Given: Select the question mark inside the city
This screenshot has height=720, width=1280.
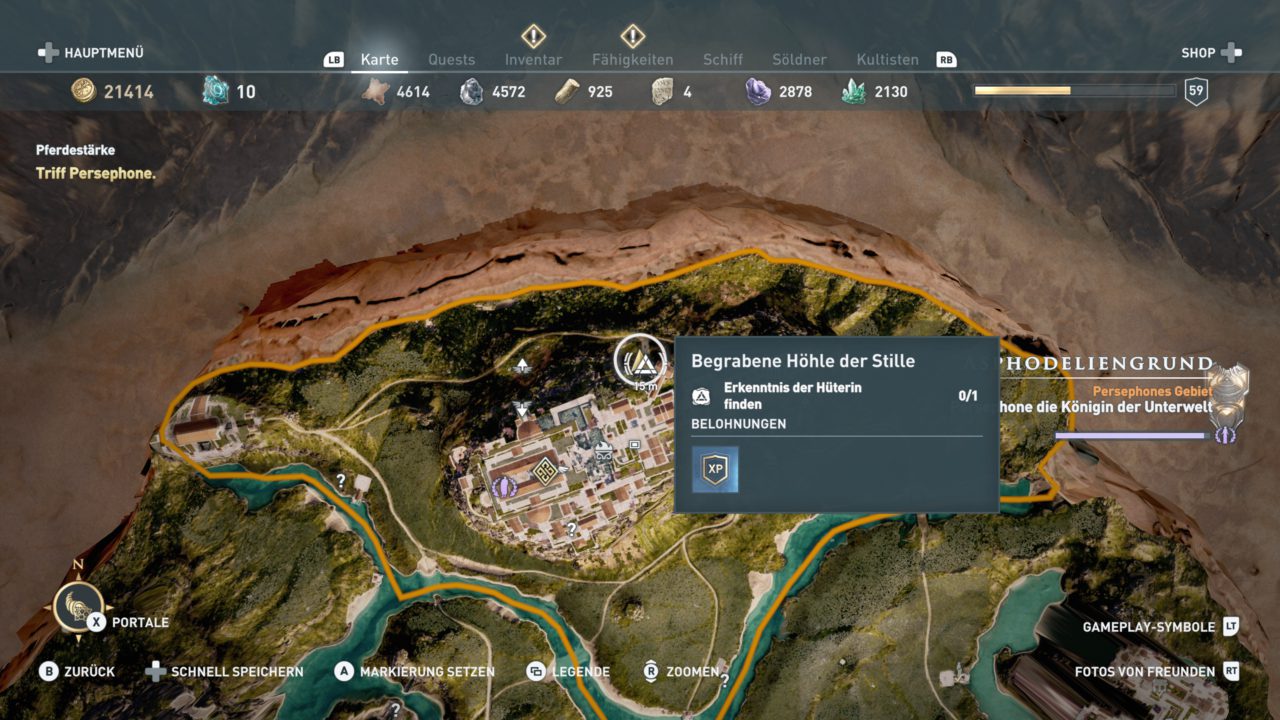Looking at the screenshot, I should coord(572,528).
